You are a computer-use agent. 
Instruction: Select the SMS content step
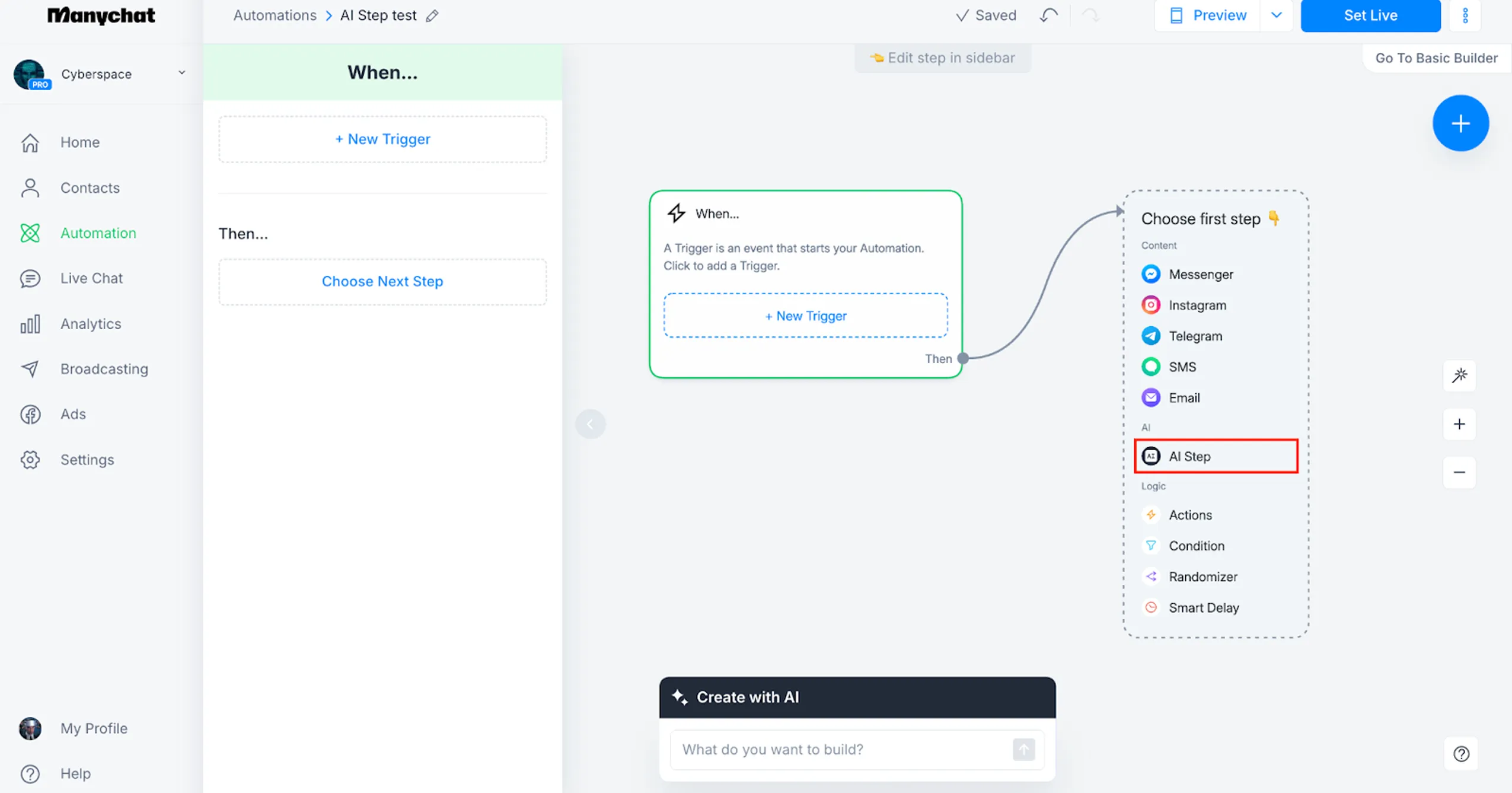[x=1182, y=367]
